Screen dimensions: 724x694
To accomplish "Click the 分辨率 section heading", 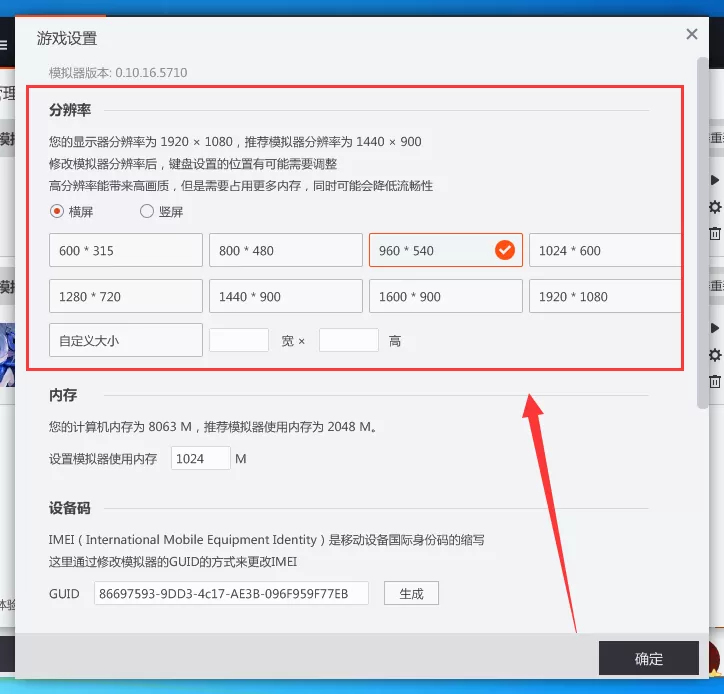I will click(x=70, y=110).
